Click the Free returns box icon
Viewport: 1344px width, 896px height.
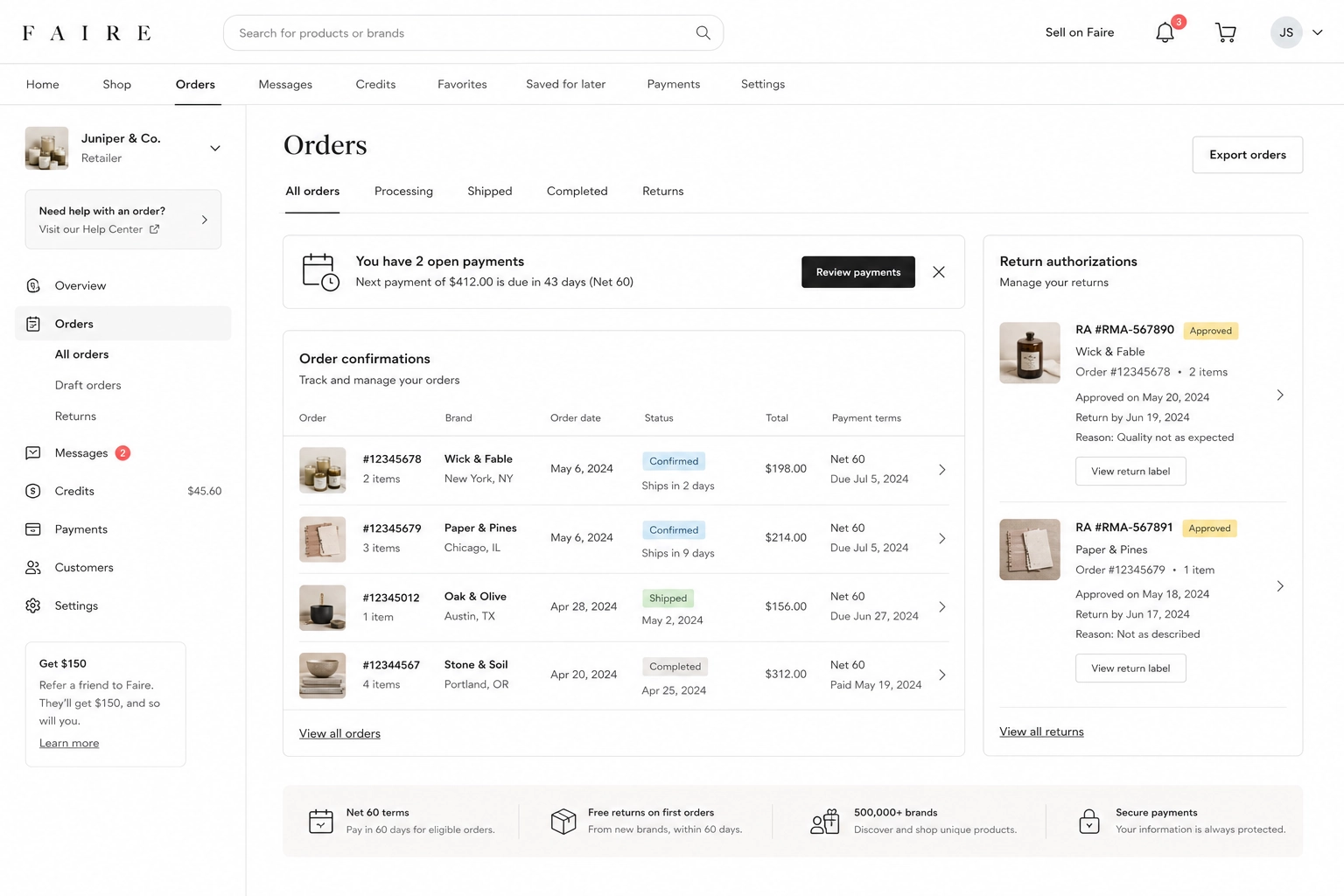coord(563,822)
